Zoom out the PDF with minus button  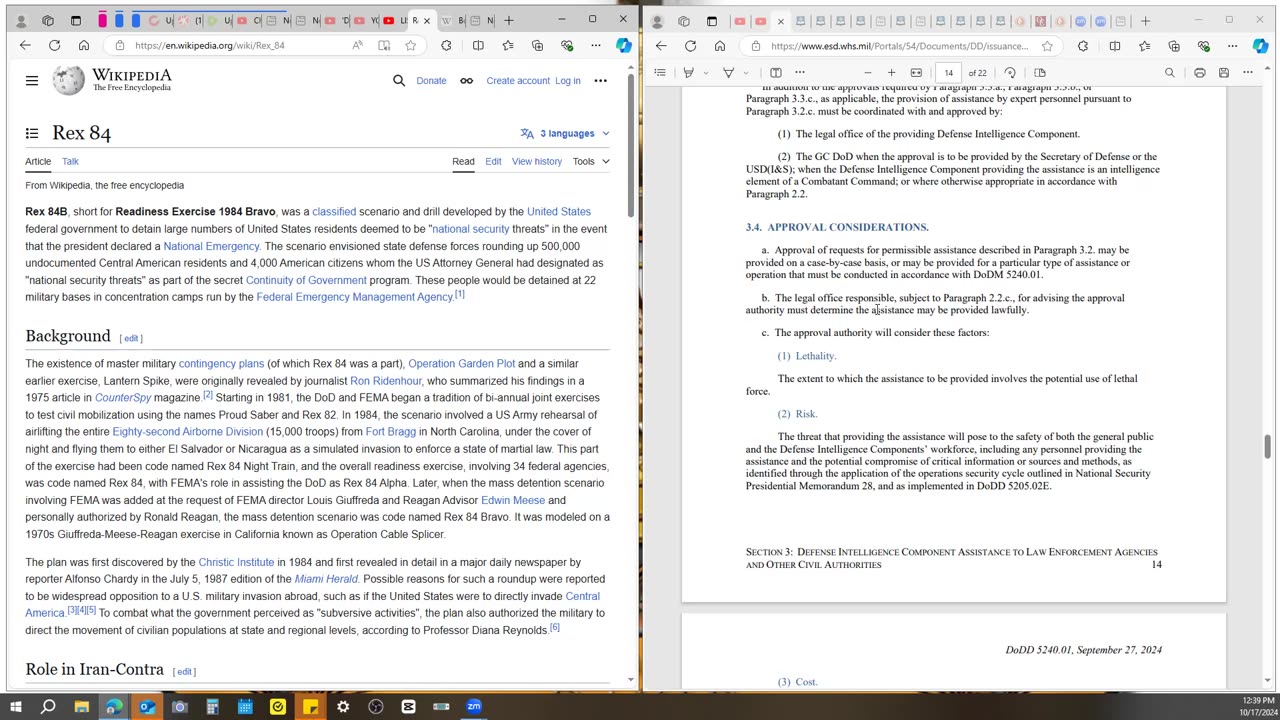pyautogui.click(x=867, y=72)
